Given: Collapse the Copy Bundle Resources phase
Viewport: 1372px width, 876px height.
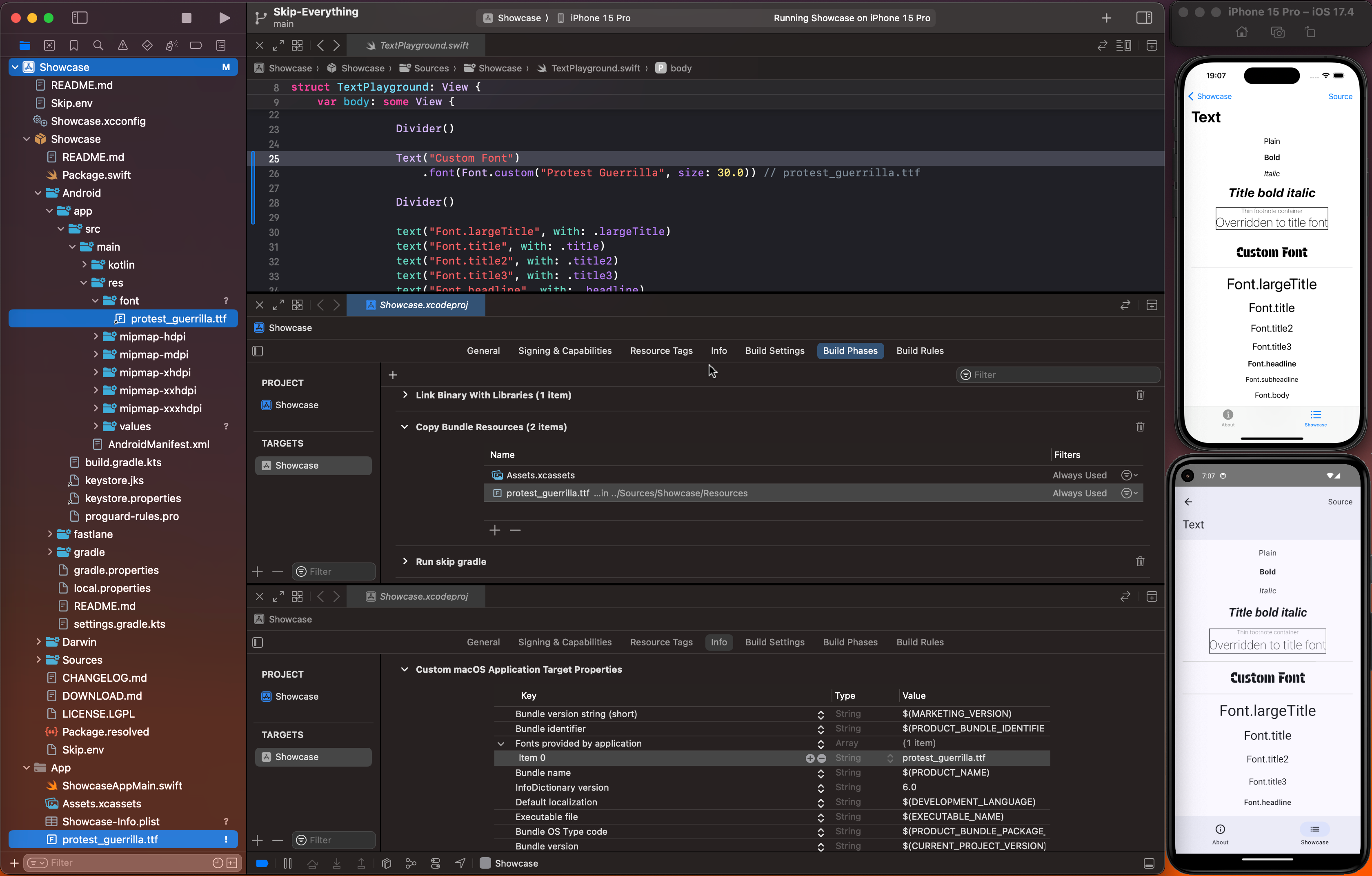Looking at the screenshot, I should (x=405, y=427).
